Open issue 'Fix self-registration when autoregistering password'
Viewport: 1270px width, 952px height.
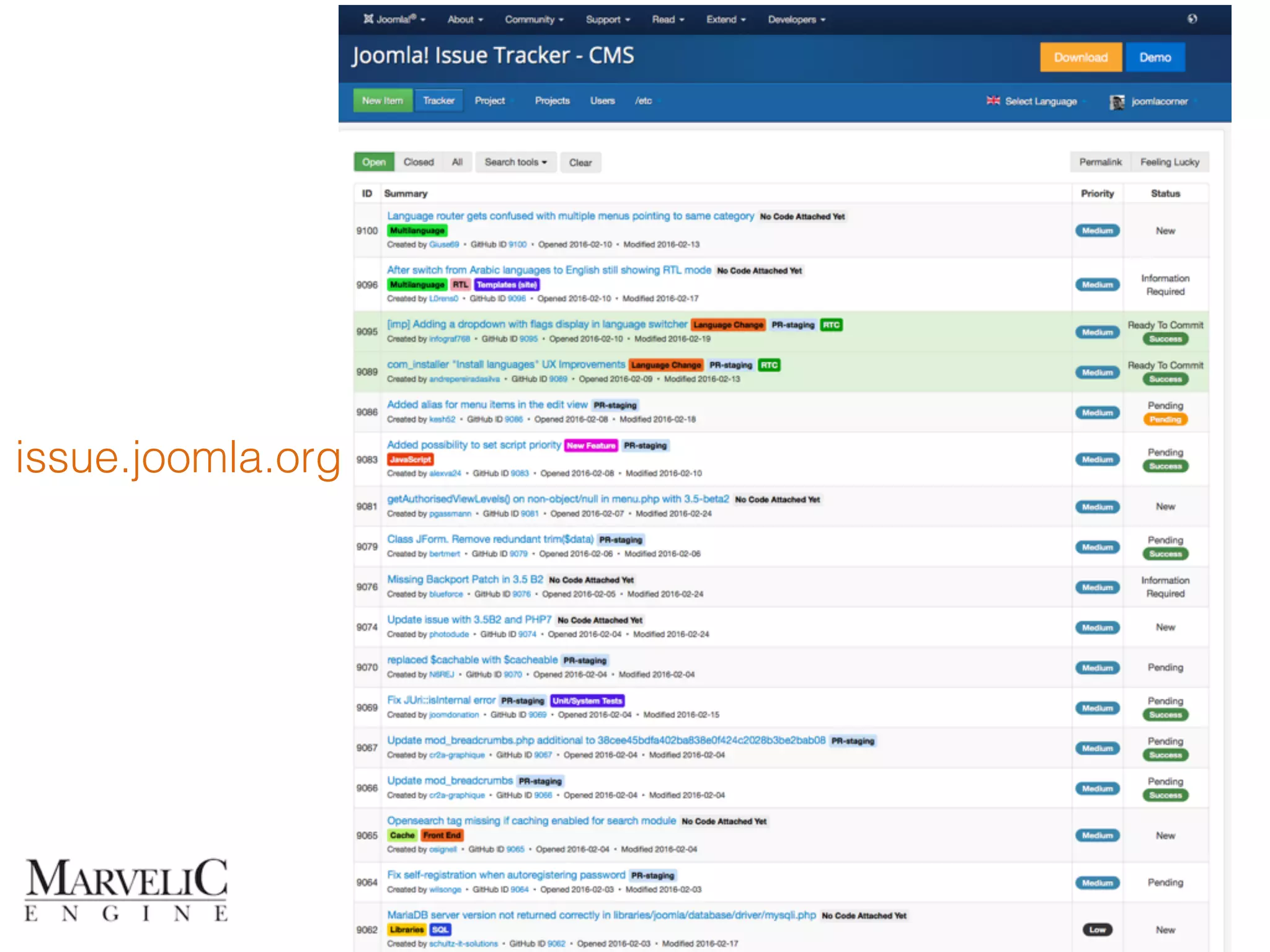[x=506, y=875]
